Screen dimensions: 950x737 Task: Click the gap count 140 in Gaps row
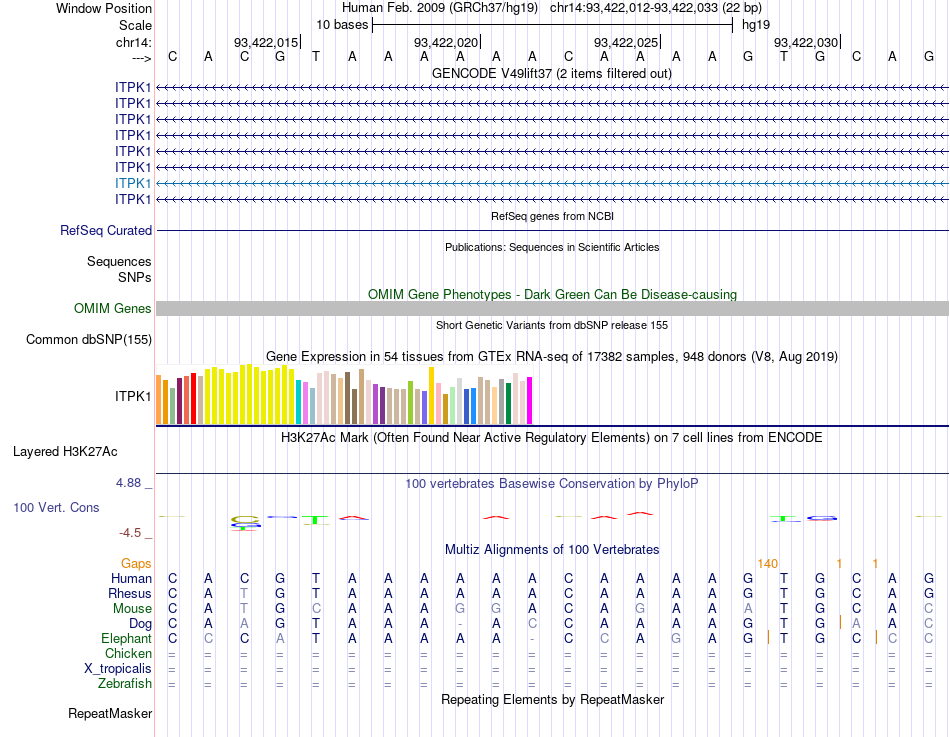[768, 564]
